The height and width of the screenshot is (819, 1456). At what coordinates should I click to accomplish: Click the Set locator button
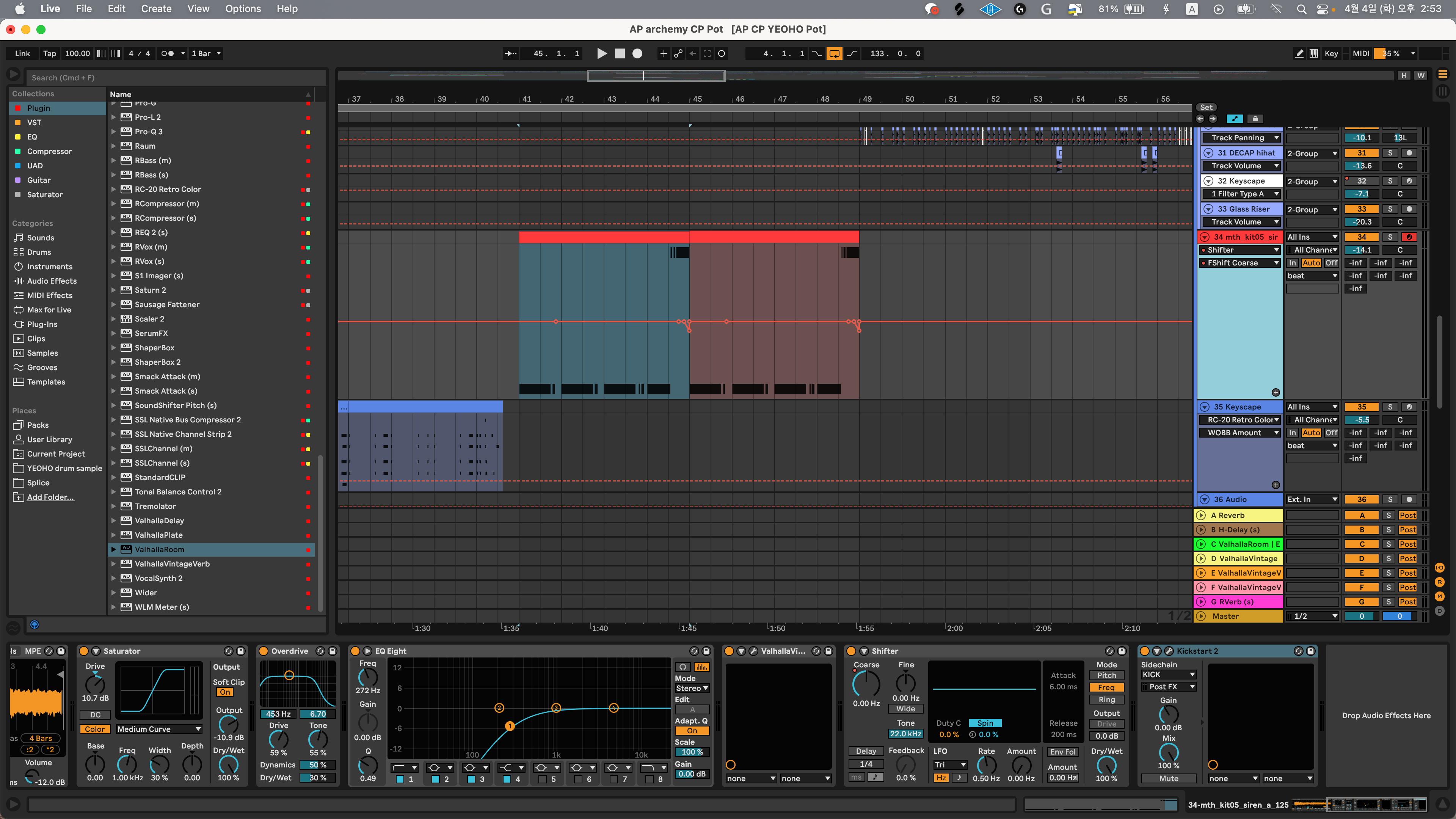tap(1206, 107)
